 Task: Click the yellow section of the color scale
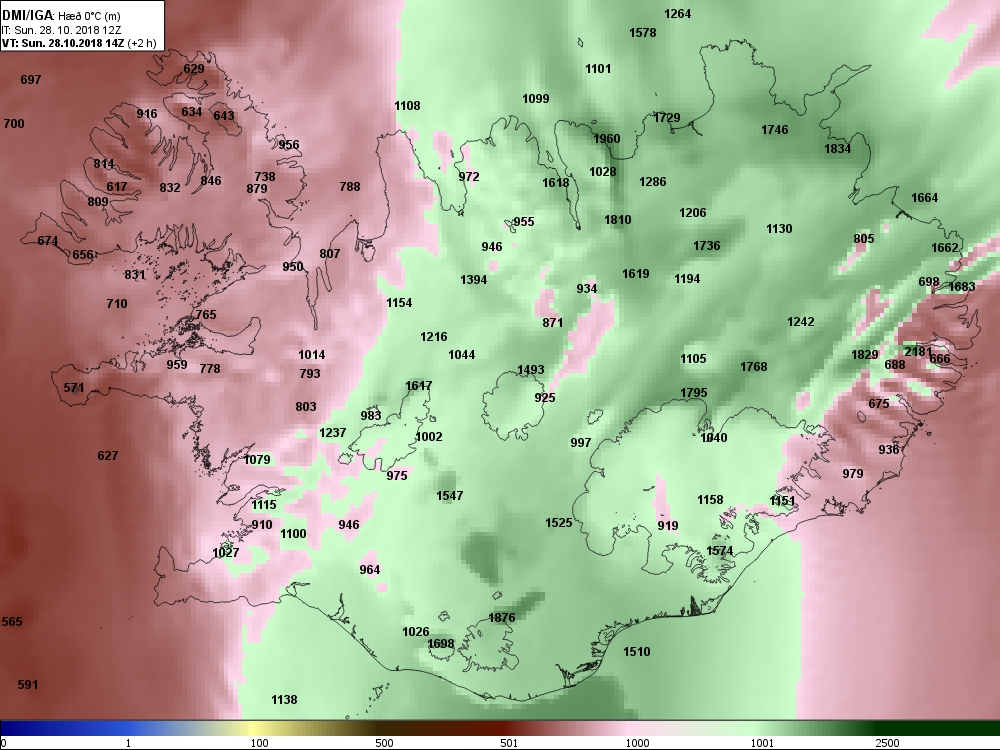coord(252,728)
